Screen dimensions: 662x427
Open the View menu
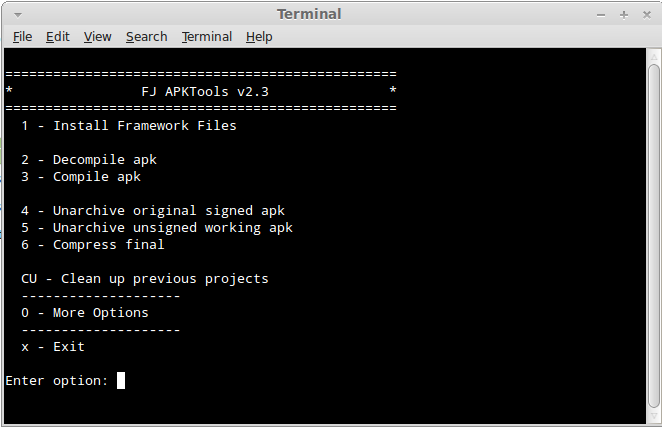[x=97, y=37]
